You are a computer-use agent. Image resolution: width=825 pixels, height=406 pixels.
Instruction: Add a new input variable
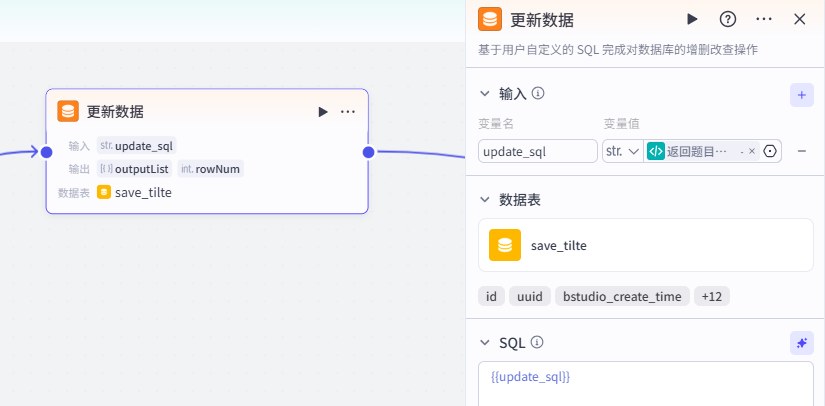802,95
